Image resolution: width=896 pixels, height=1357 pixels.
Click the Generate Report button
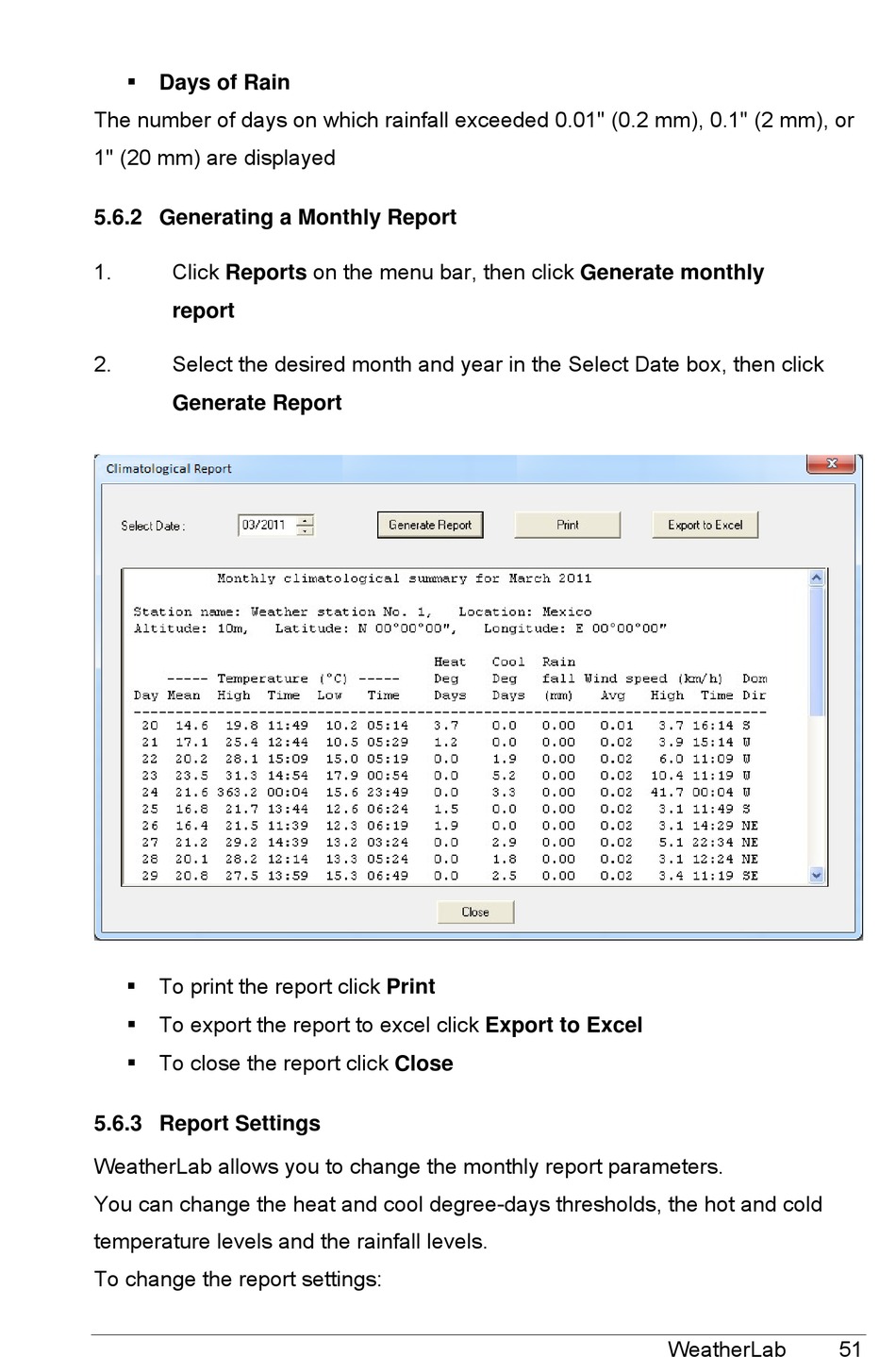click(430, 525)
